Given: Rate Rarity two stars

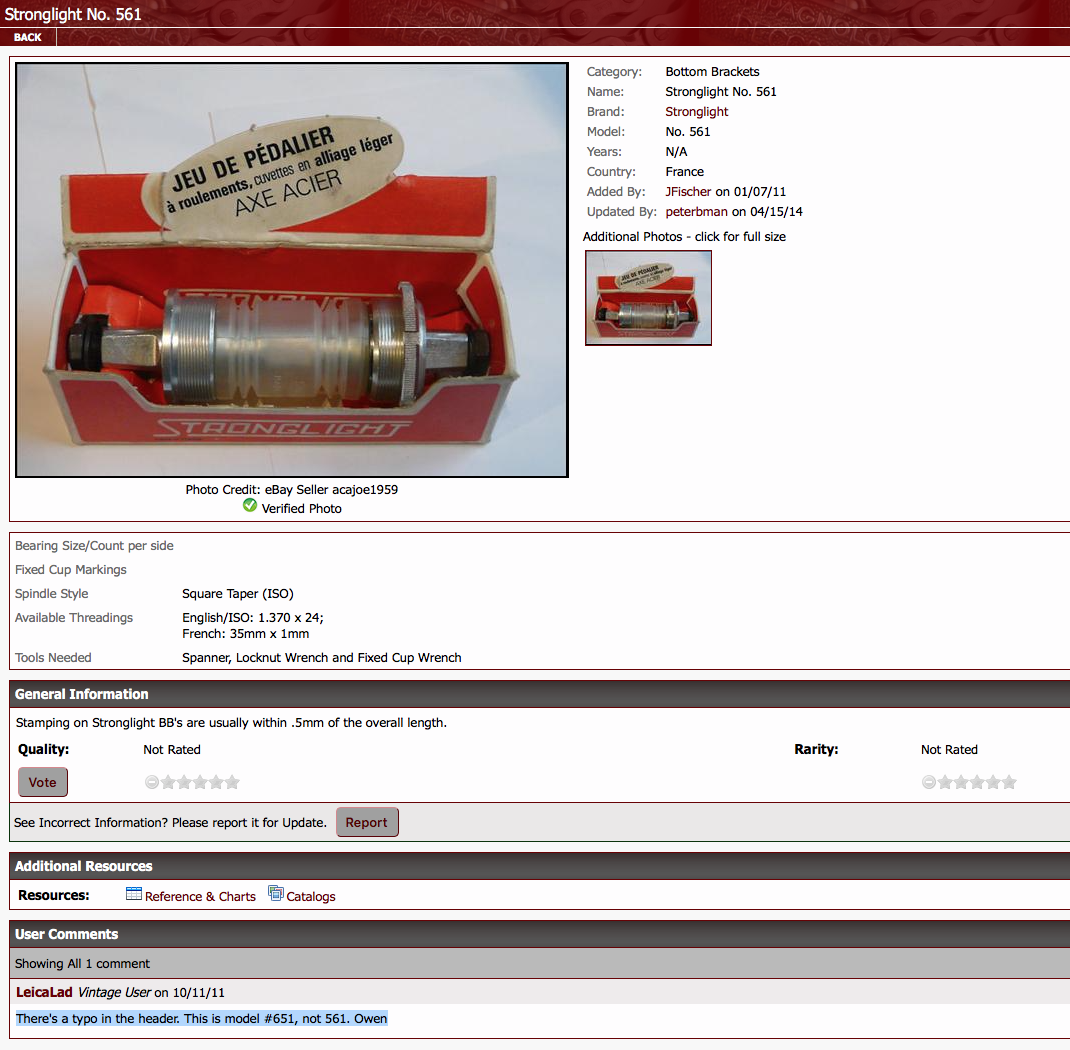Looking at the screenshot, I should tap(961, 782).
